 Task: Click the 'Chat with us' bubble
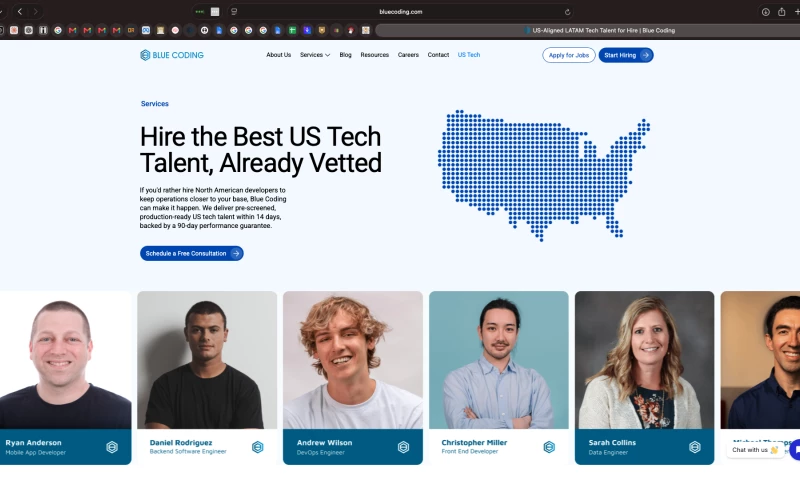coord(755,450)
